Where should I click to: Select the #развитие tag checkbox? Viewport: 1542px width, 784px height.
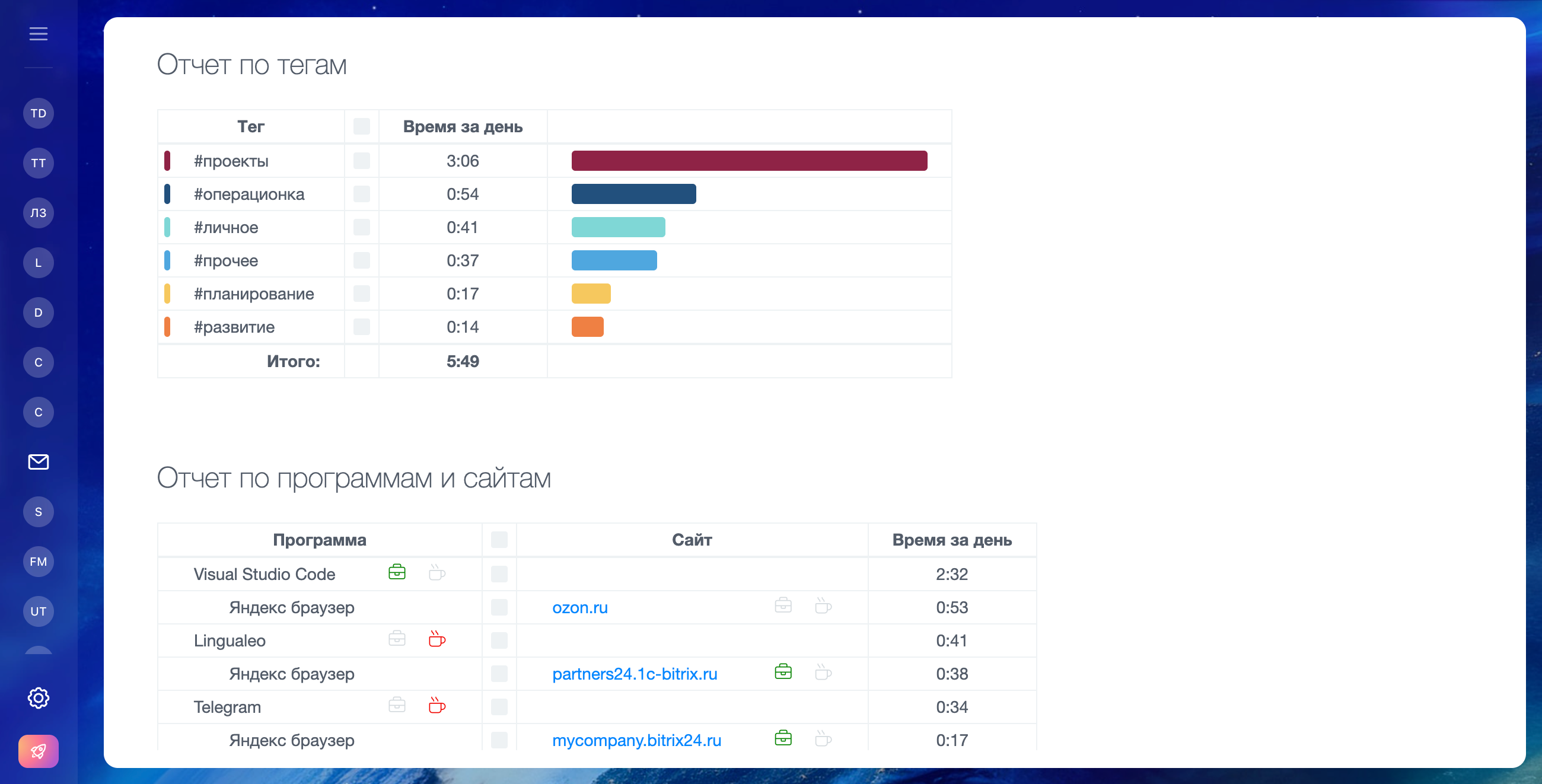[x=362, y=327]
